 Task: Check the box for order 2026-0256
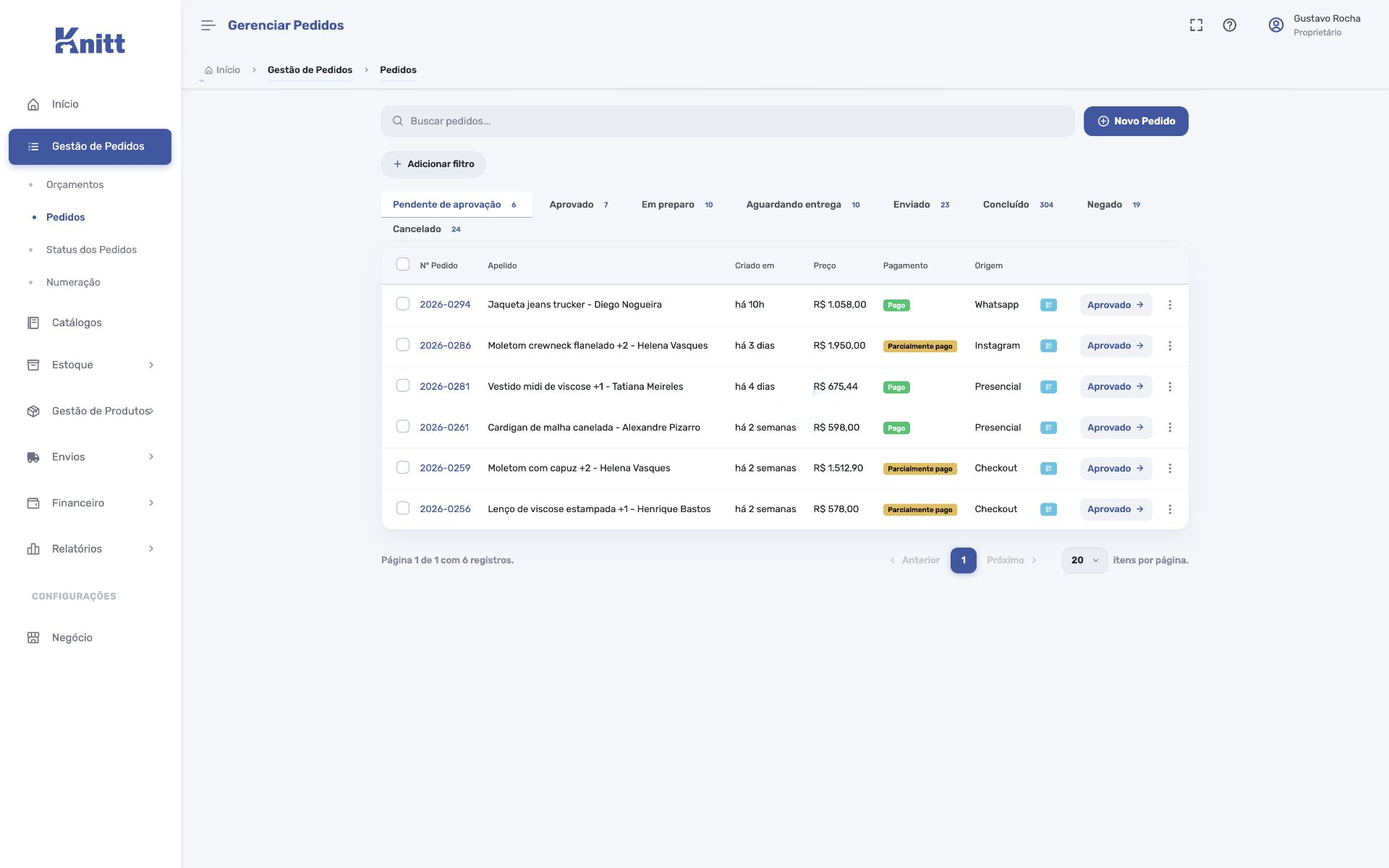click(x=403, y=508)
